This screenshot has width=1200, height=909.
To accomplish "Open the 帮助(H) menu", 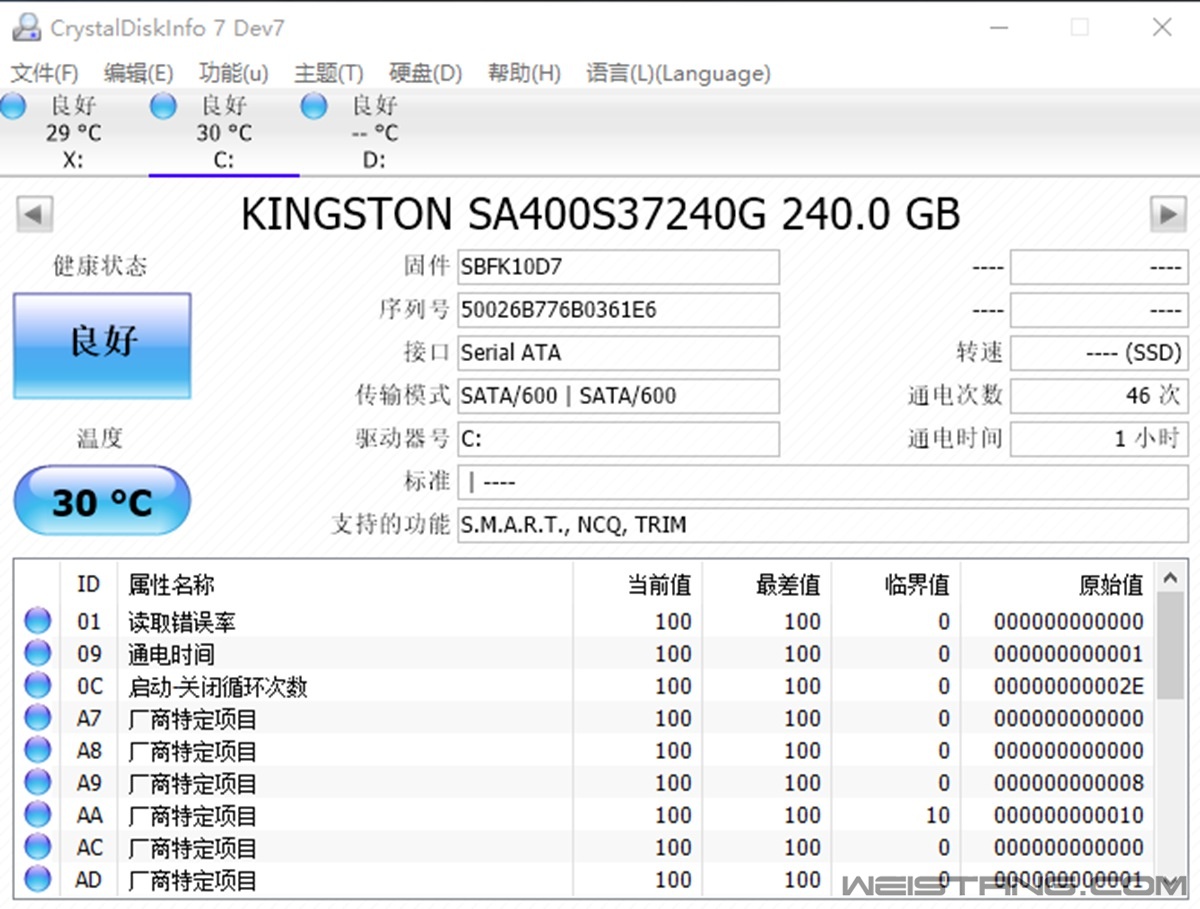I will 524,73.
